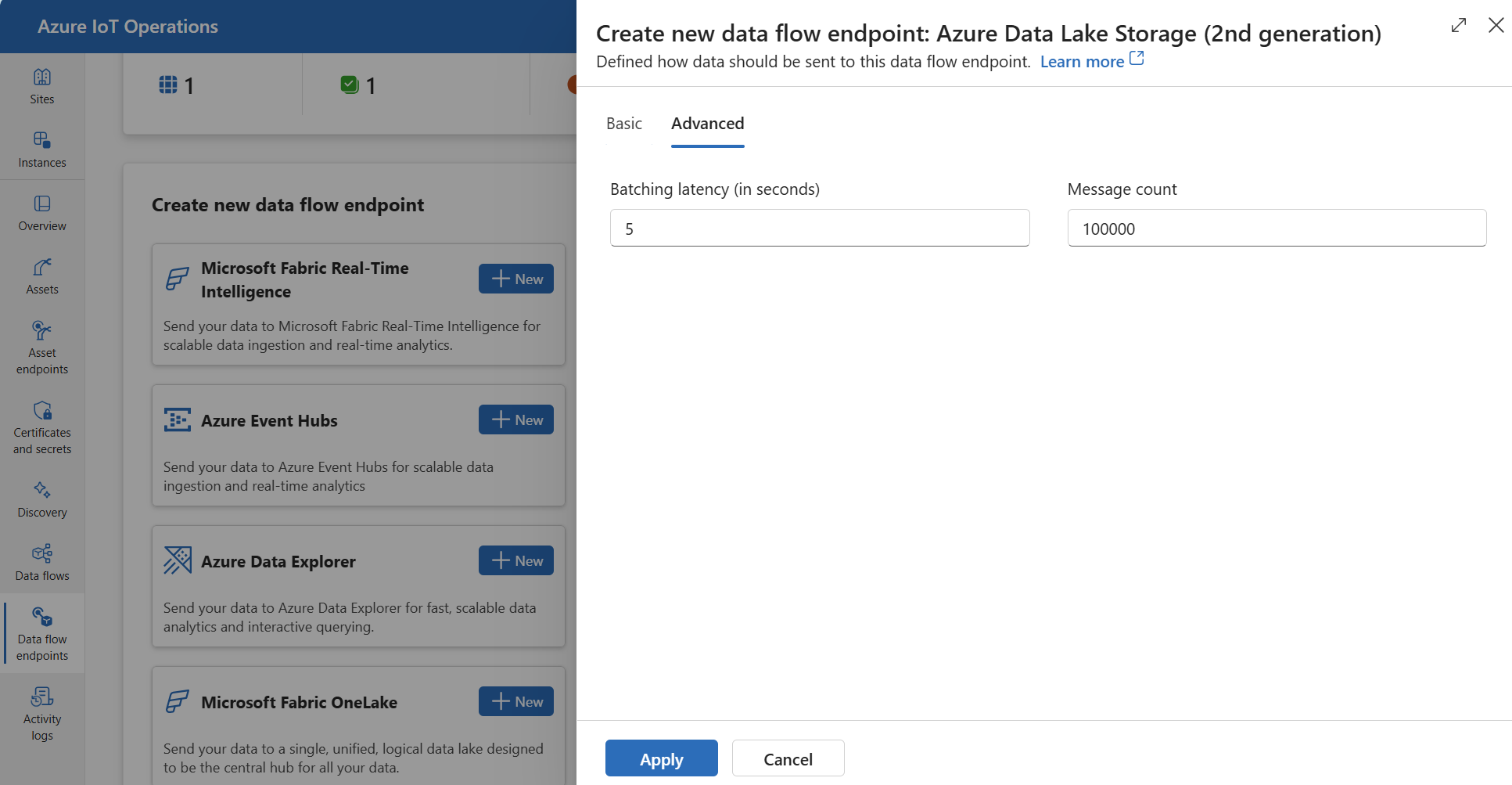
Task: Open the Overview page
Action: tap(42, 211)
